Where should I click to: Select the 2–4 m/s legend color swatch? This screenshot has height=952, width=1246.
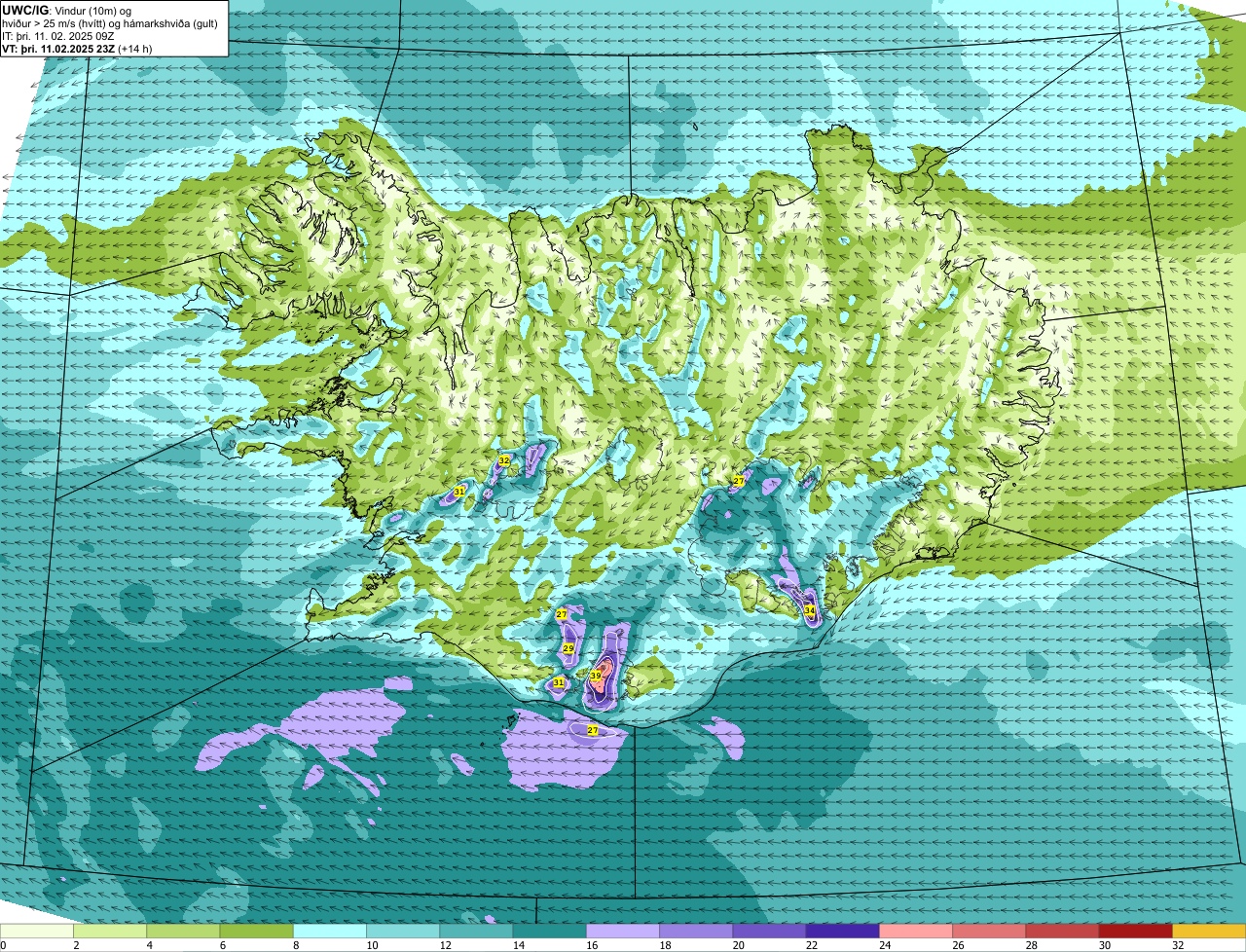click(110, 931)
